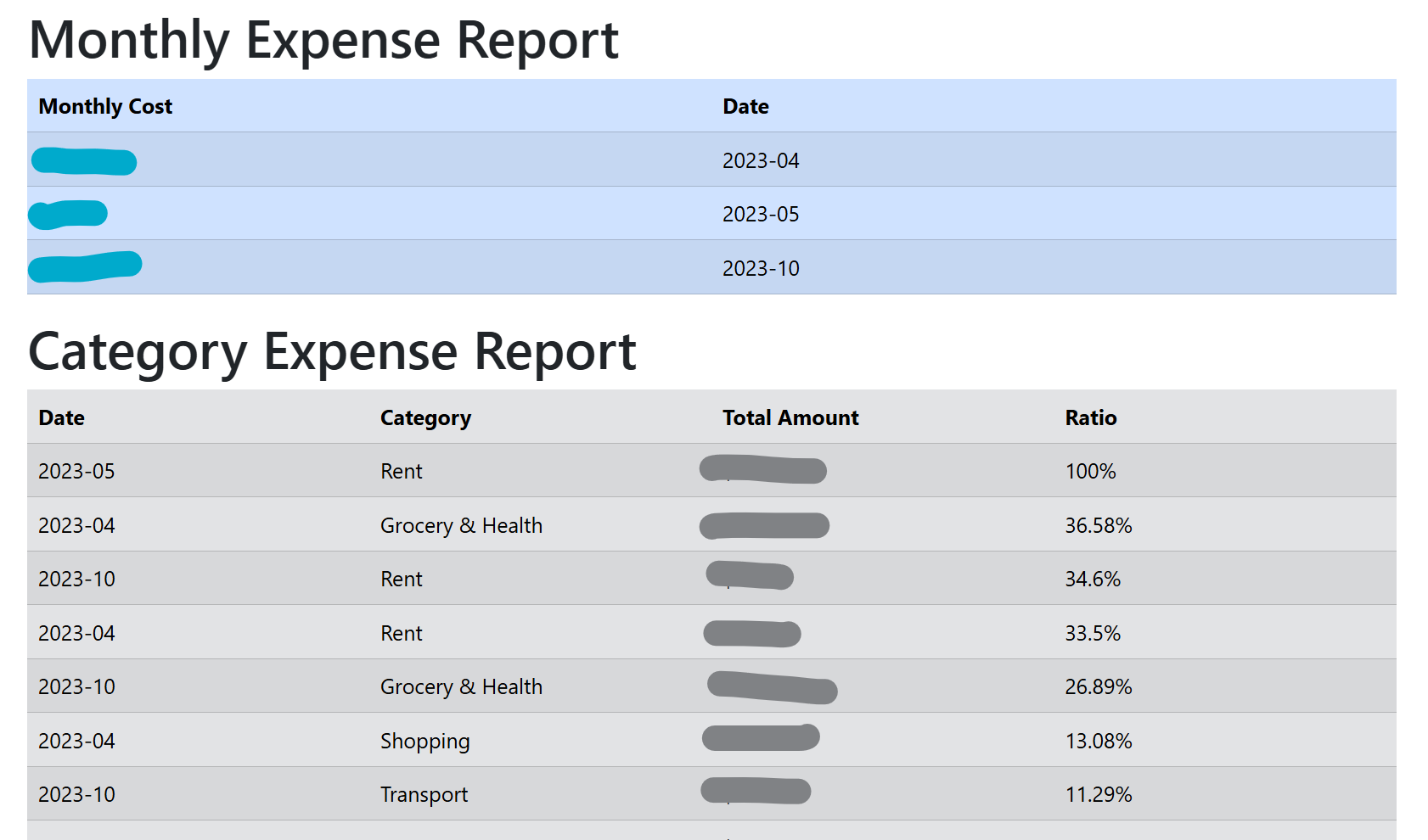Click the 2023-05 date in Rent row

point(76,471)
